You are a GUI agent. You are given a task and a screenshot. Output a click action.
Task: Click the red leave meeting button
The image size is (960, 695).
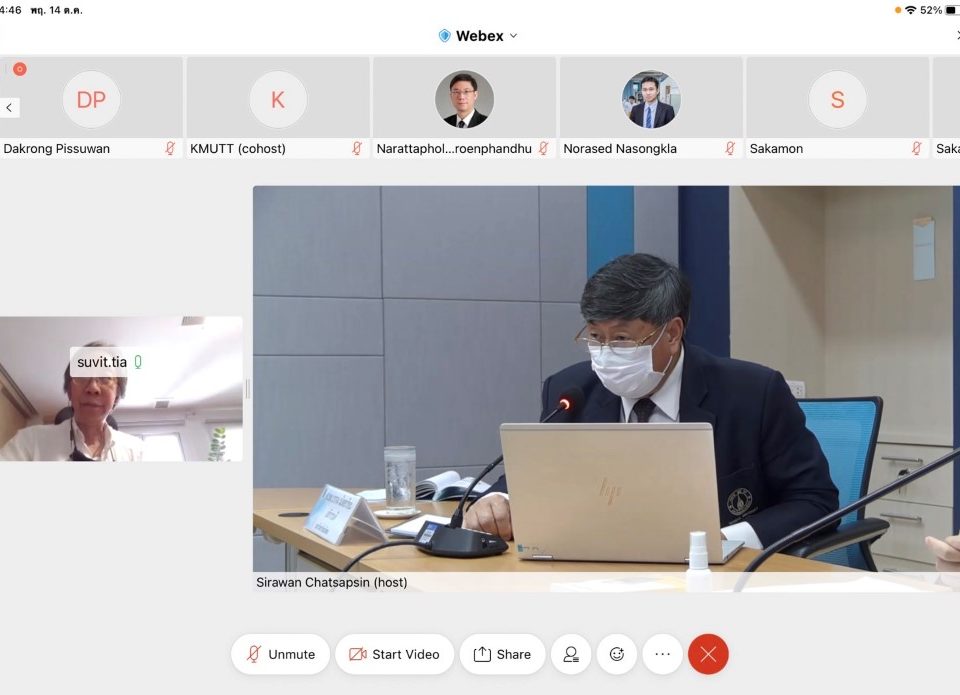click(708, 654)
